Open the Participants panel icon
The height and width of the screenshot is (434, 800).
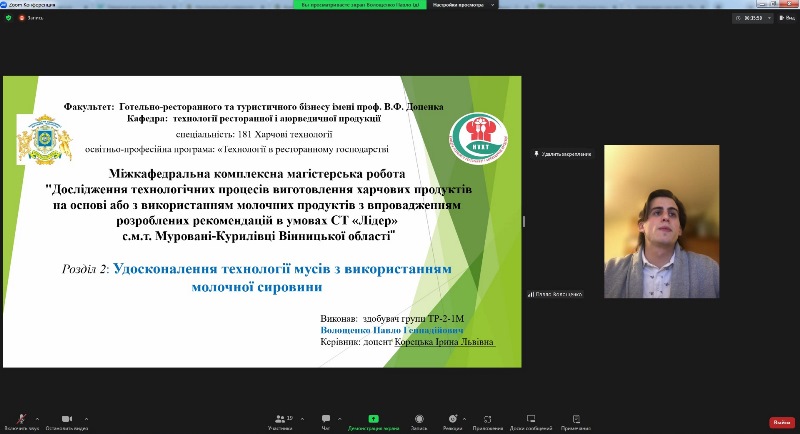(x=280, y=419)
